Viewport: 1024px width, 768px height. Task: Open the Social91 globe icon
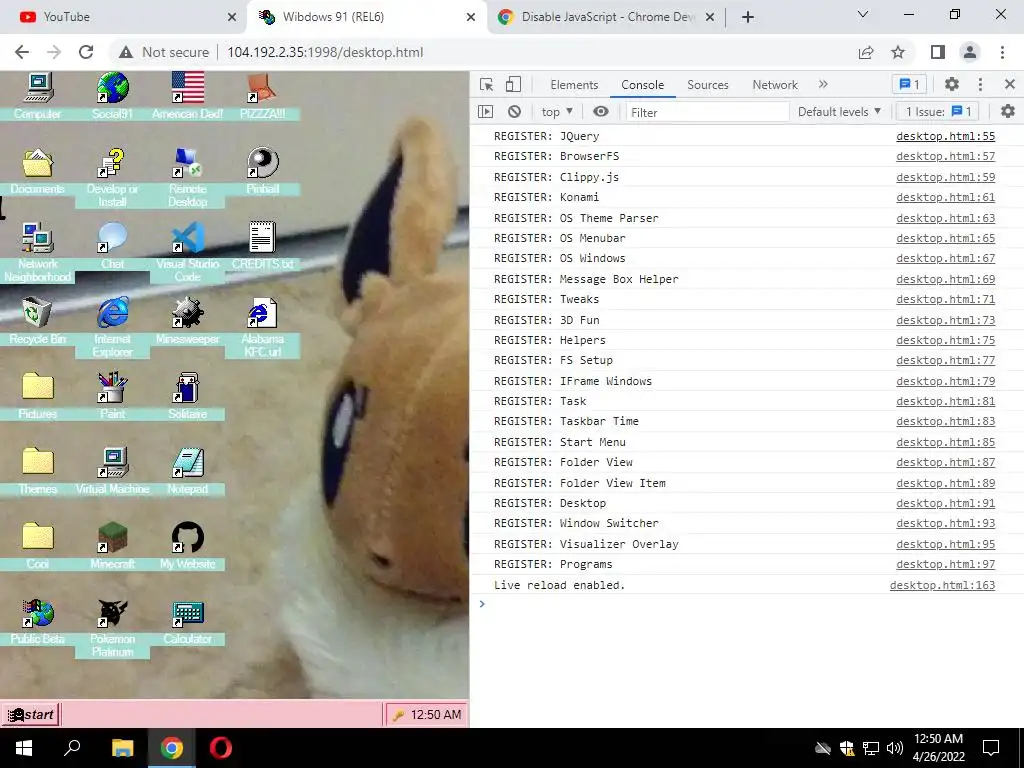pyautogui.click(x=112, y=88)
